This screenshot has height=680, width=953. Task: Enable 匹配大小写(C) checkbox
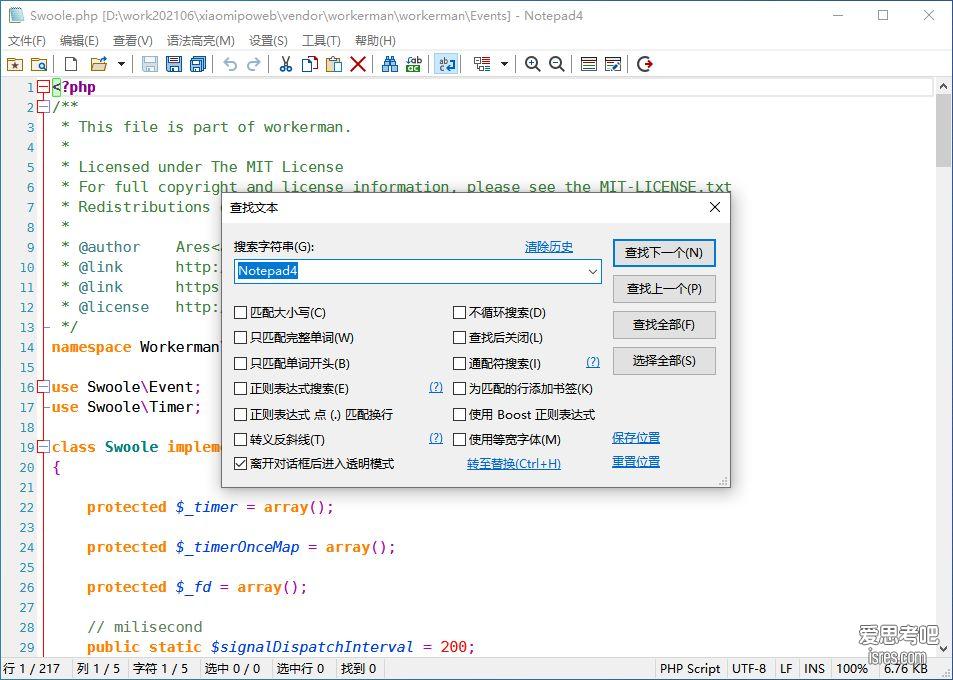click(x=241, y=312)
